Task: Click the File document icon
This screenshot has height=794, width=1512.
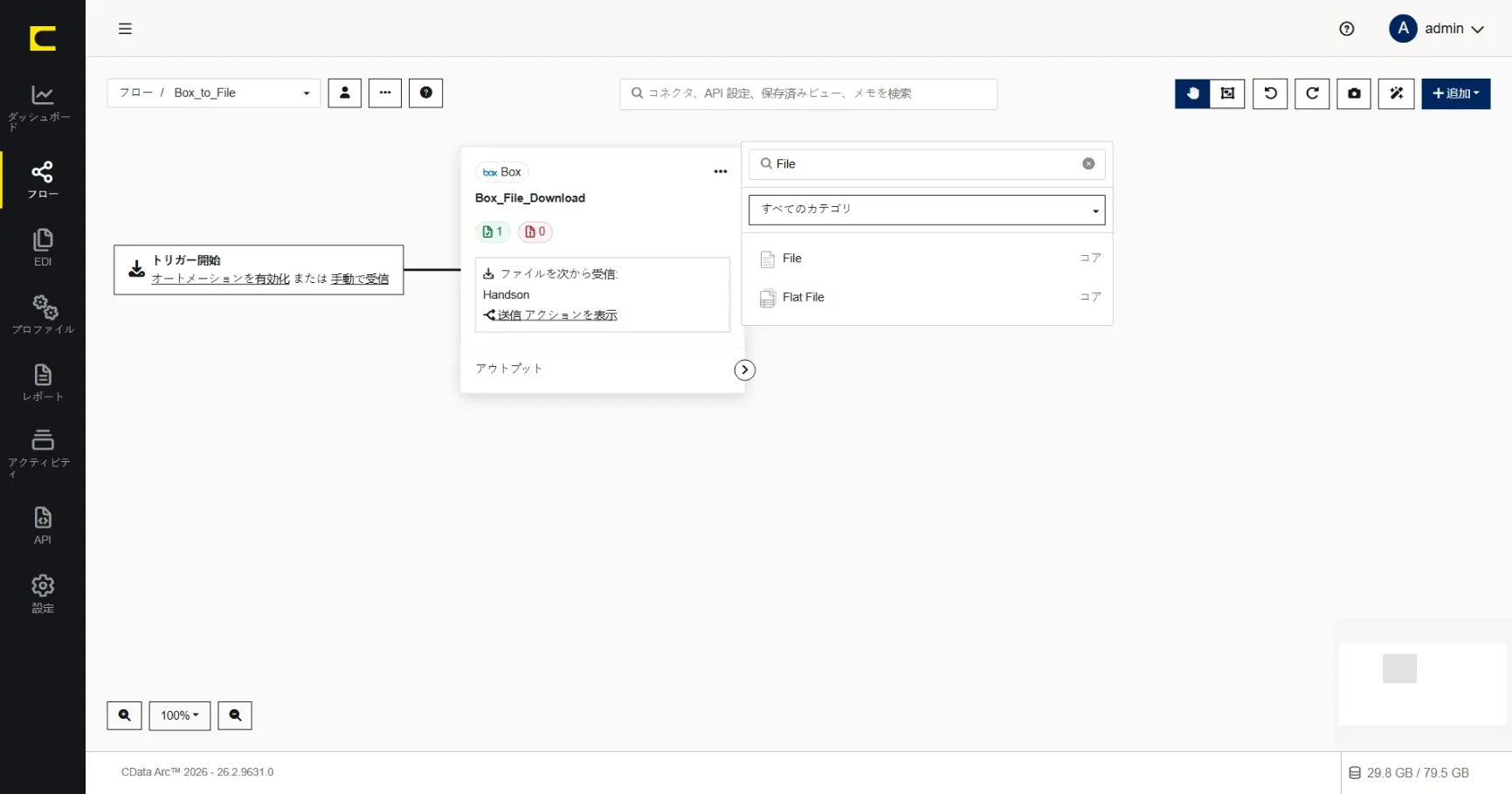Action: tap(768, 259)
